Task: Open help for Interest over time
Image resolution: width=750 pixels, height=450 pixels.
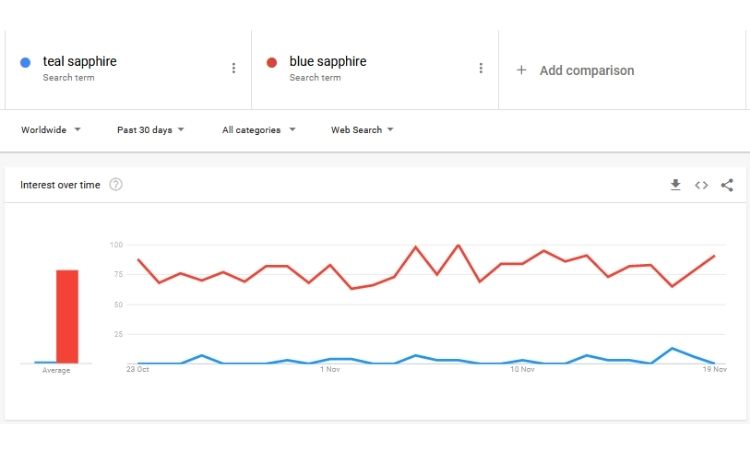Action: [x=116, y=184]
